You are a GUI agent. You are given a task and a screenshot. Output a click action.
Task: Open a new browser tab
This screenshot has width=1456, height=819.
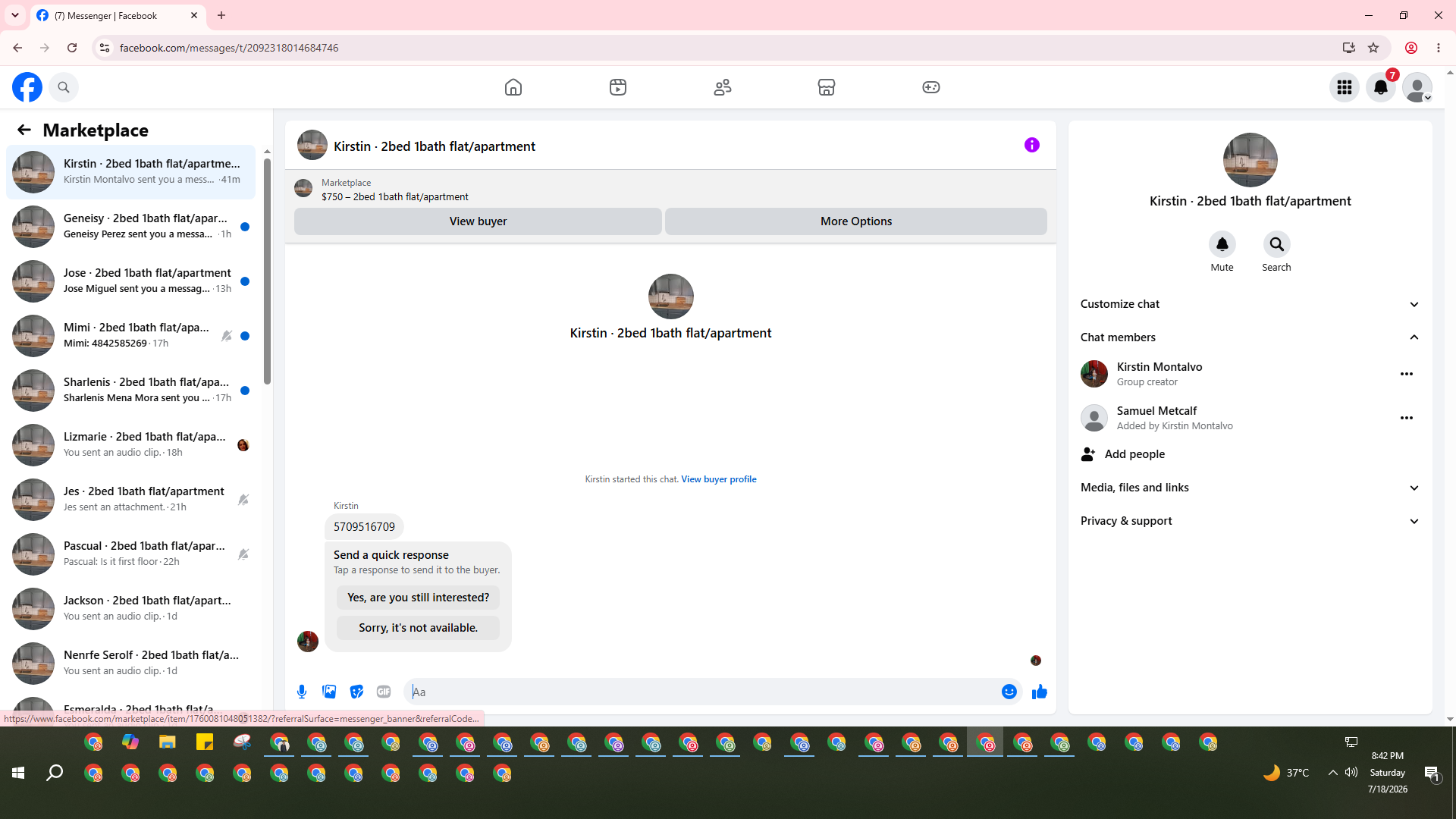(x=221, y=15)
